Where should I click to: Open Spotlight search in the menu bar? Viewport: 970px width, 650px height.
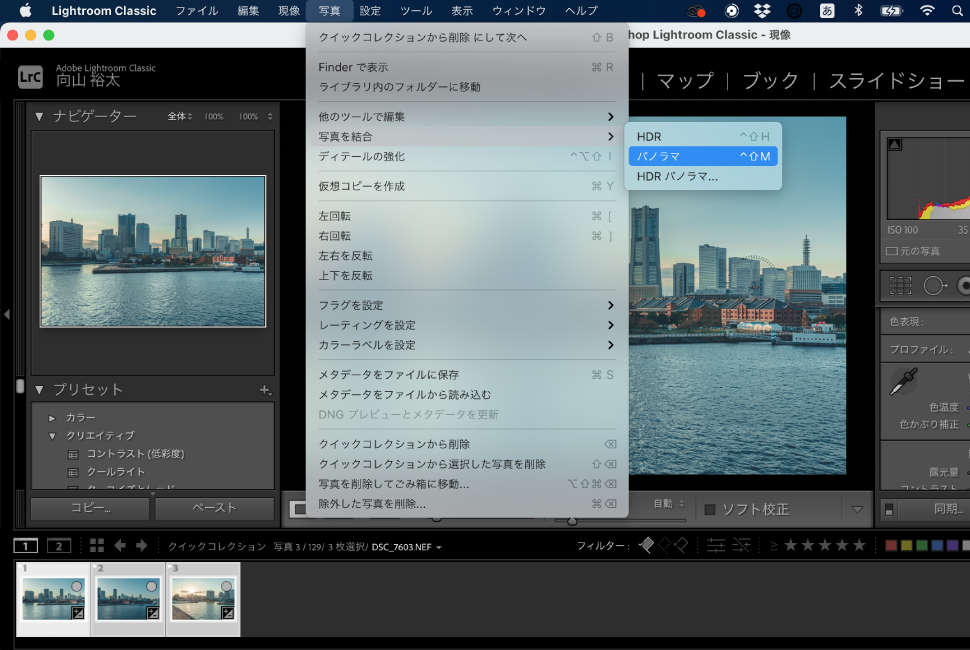[957, 11]
